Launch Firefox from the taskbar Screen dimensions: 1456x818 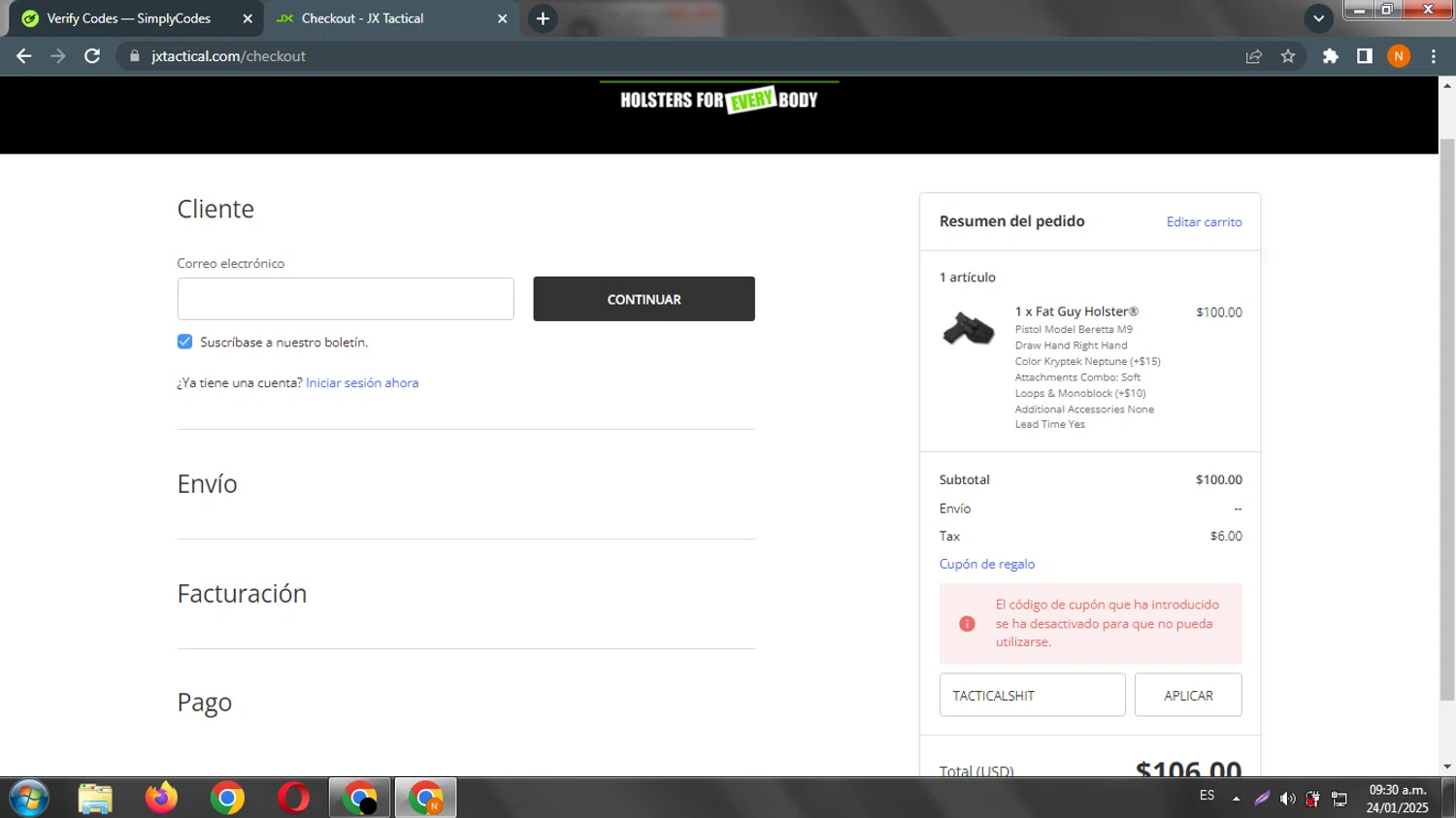tap(161, 798)
